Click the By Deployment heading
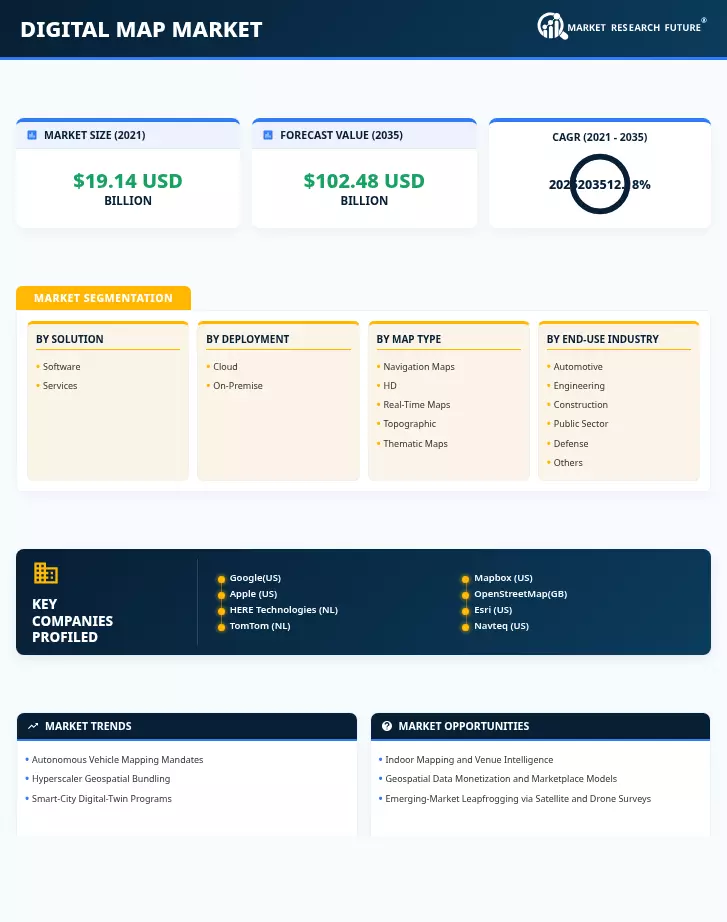Image resolution: width=727 pixels, height=922 pixels. [248, 339]
